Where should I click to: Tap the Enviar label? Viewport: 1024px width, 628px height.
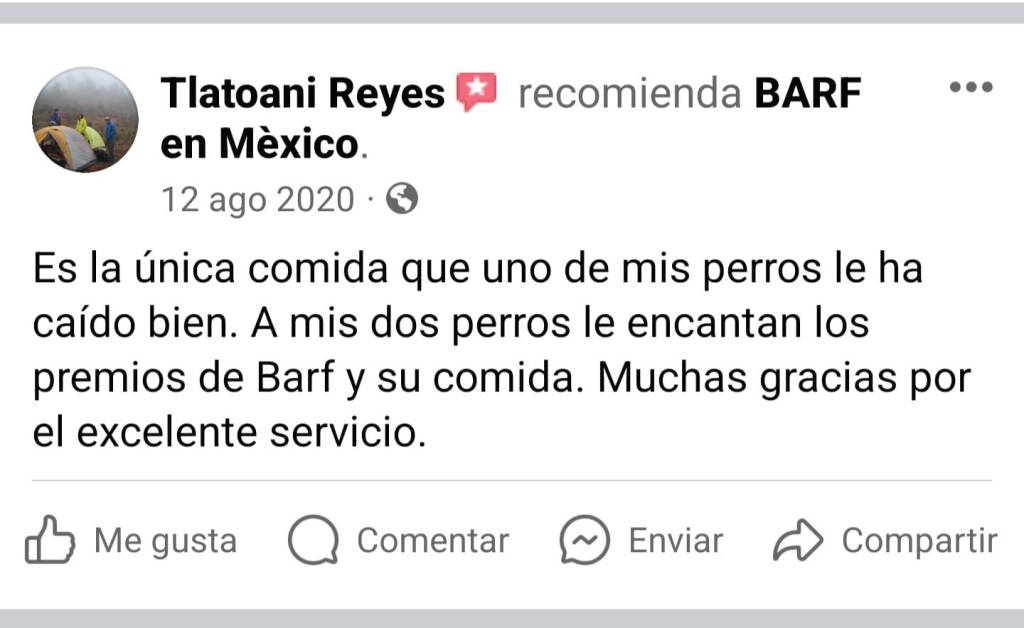675,541
